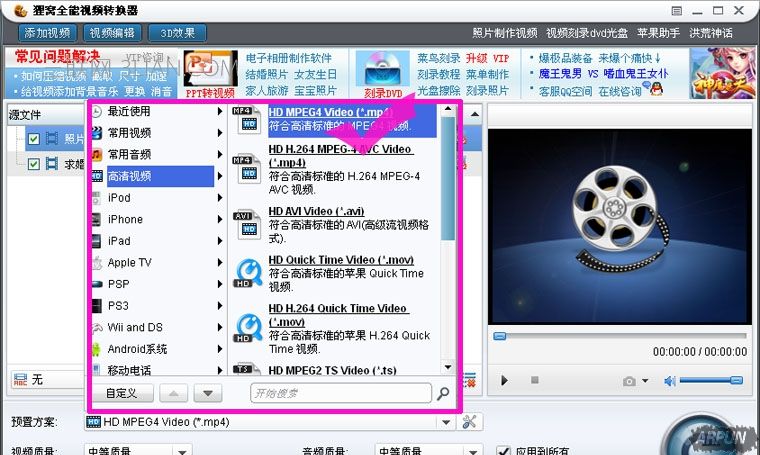Open 苹果助手 link
Screen dimensions: 760x455
(x=658, y=33)
